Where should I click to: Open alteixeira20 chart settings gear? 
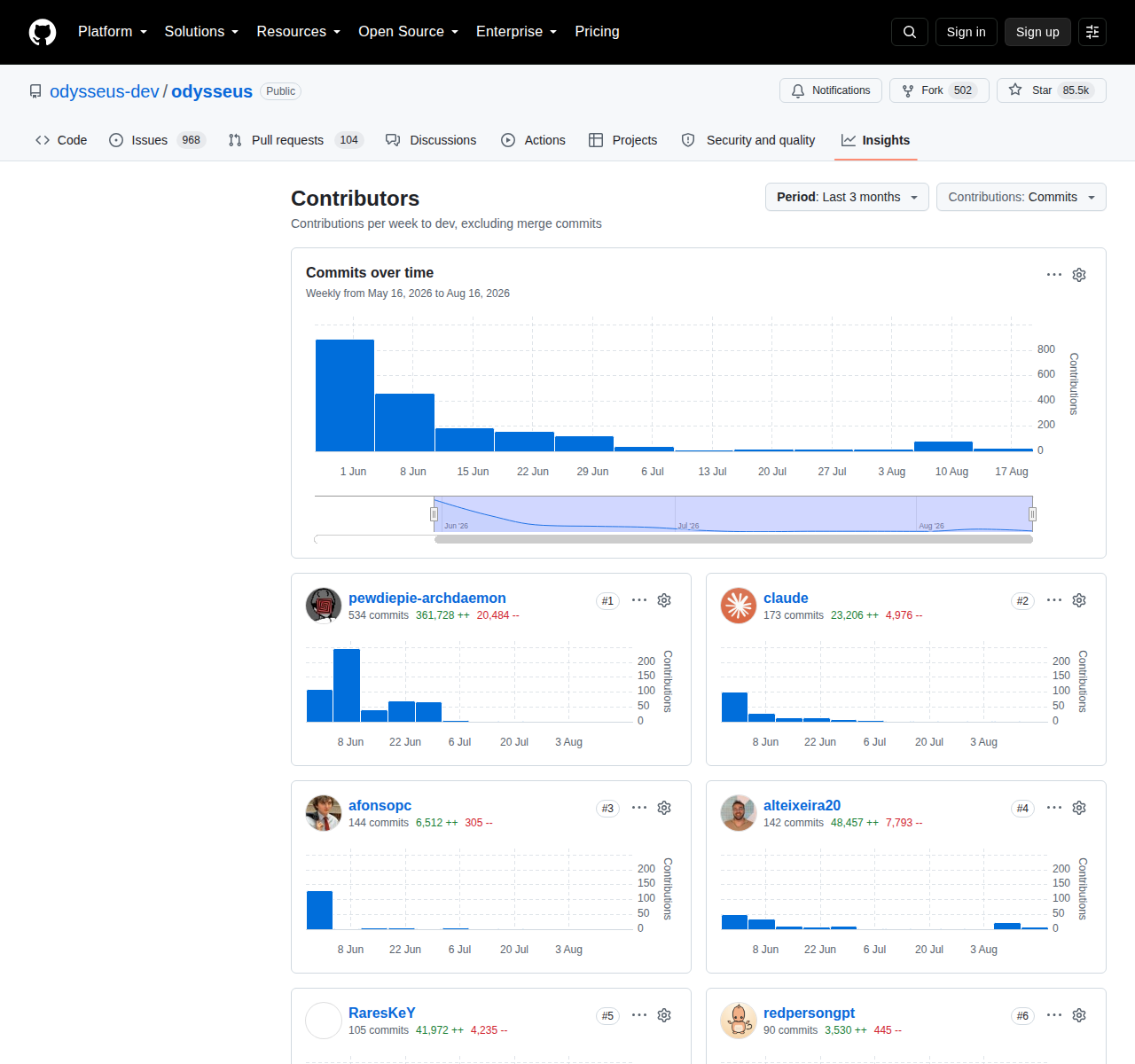1079,808
